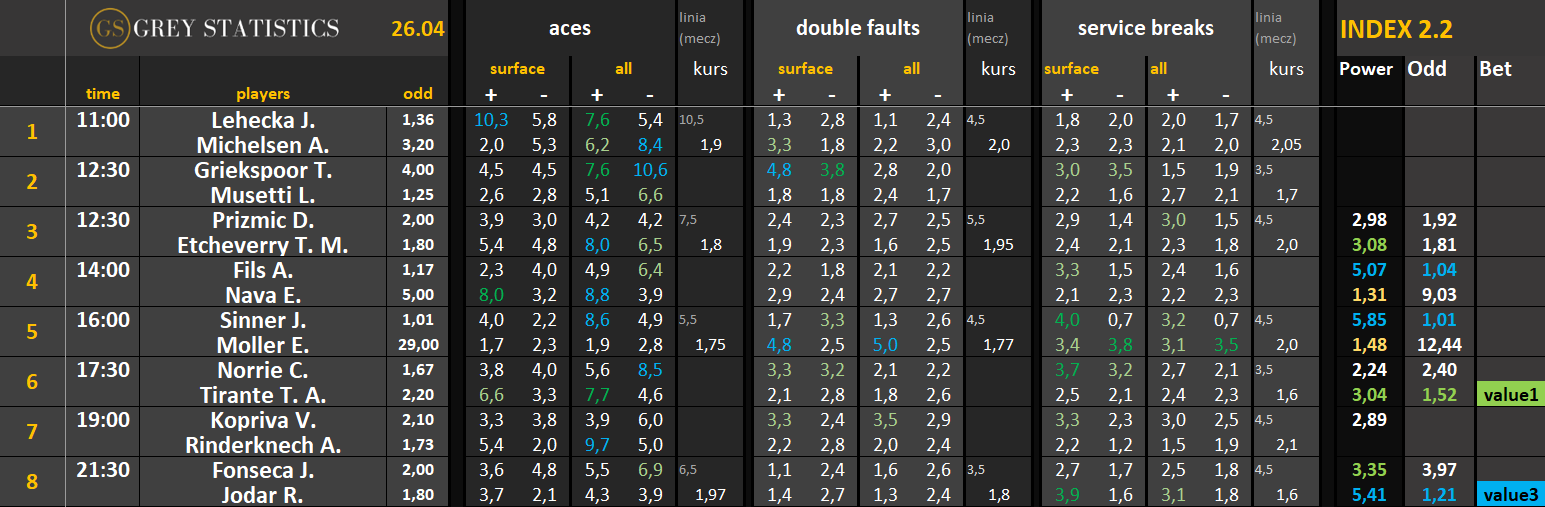This screenshot has height=507, width=1545.
Task: Select the 17:30 match time cell
Action: point(103,370)
